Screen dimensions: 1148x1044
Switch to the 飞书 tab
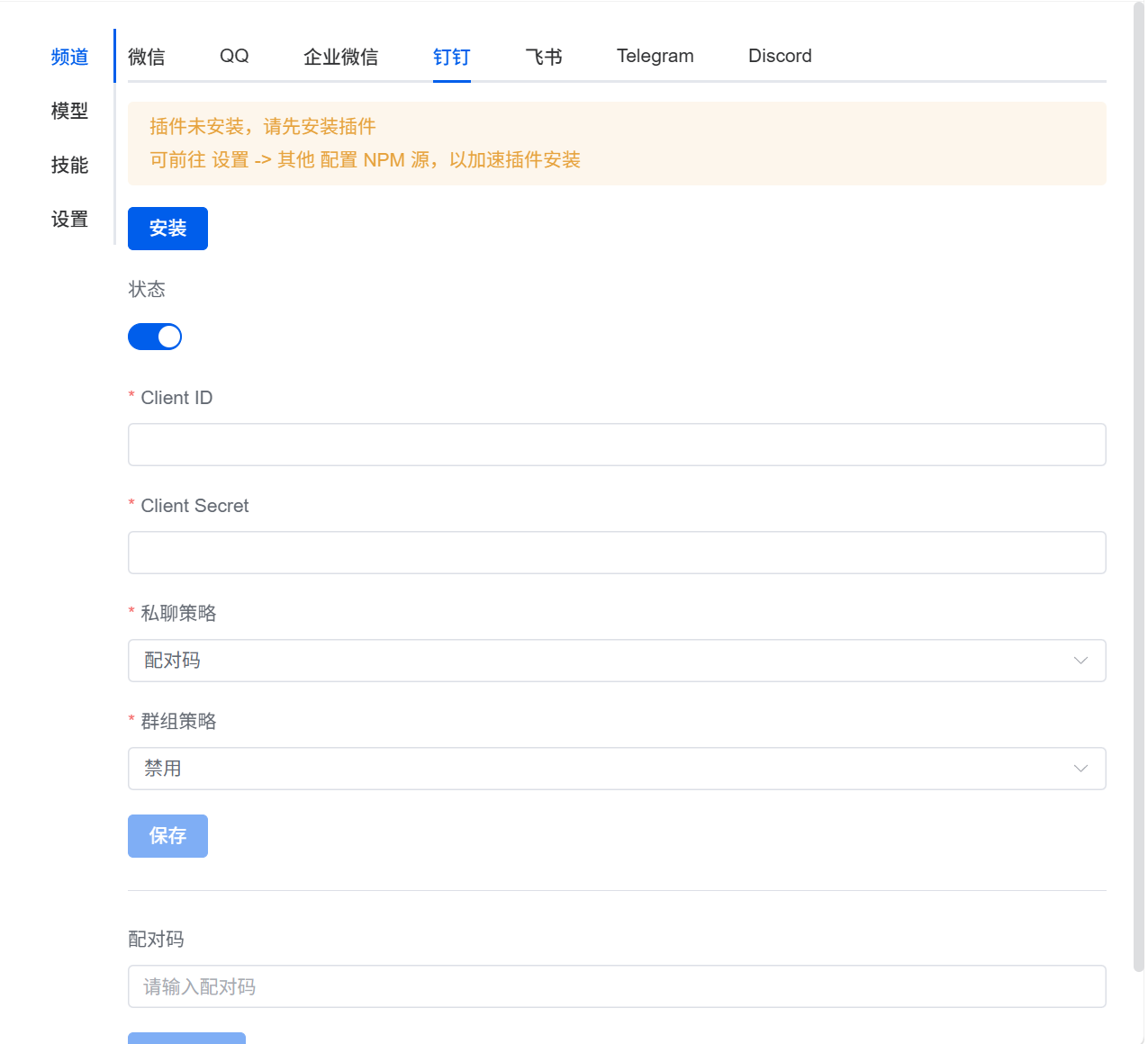544,57
